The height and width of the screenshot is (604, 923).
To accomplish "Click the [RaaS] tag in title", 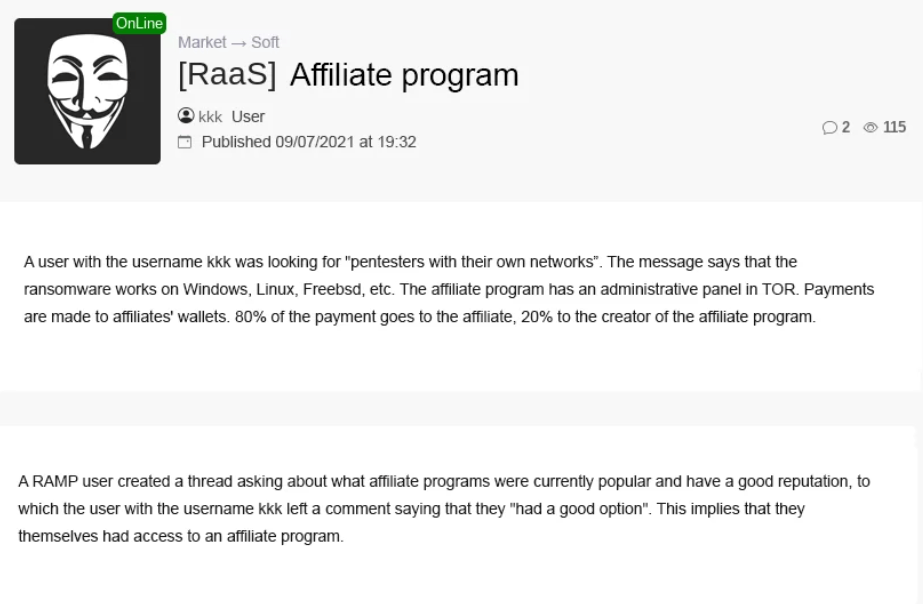I will click(227, 75).
